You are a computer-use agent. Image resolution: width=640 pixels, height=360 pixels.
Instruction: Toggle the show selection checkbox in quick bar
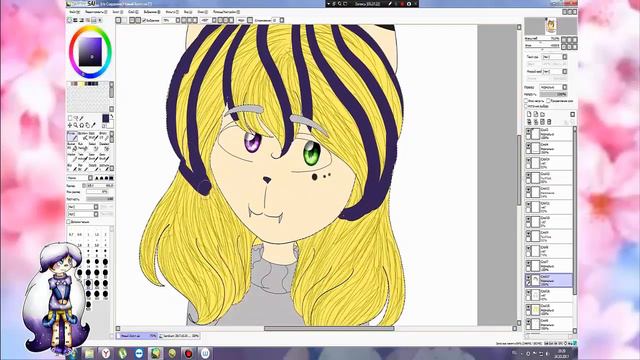[144, 20]
